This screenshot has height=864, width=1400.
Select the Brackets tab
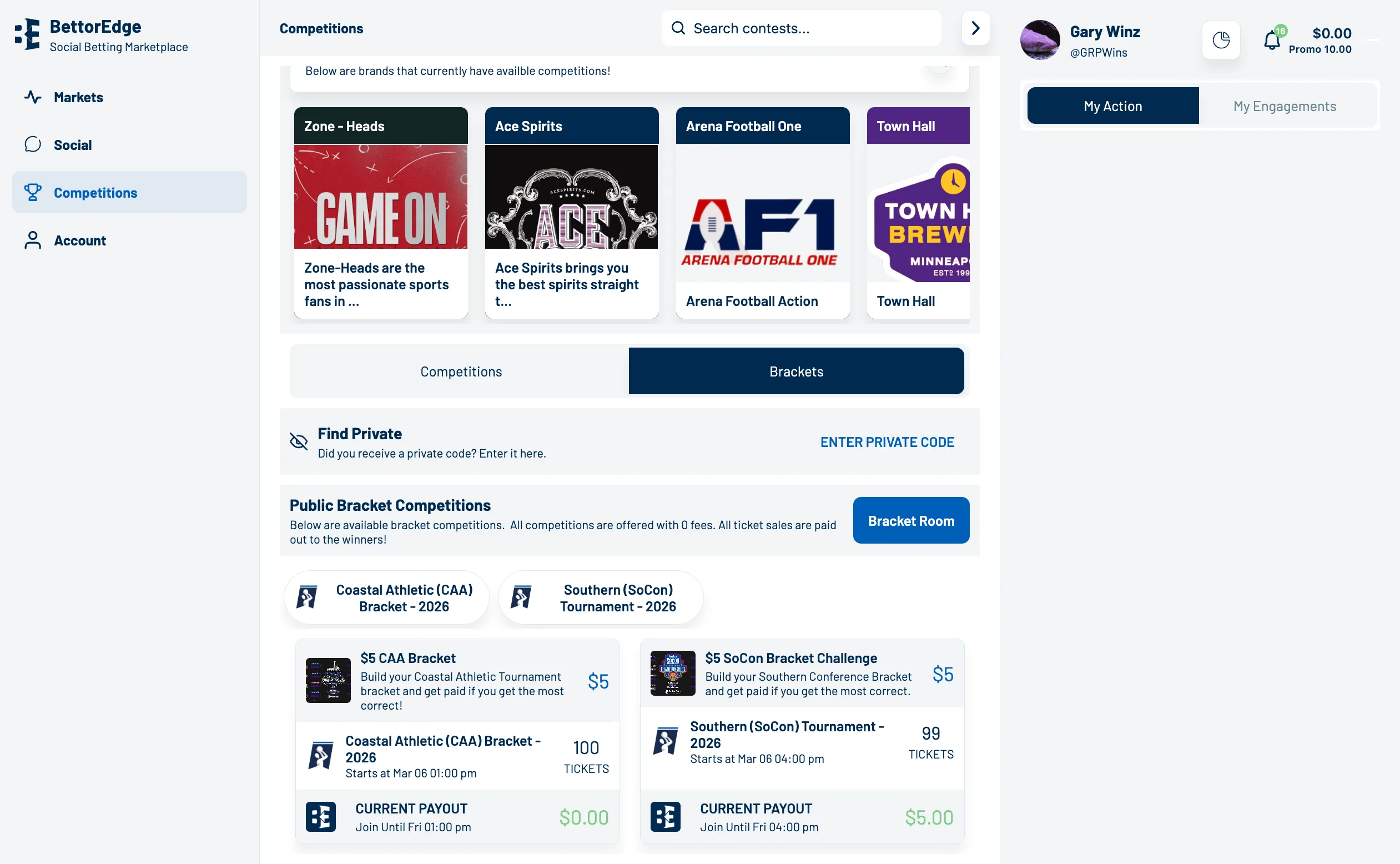(x=796, y=371)
